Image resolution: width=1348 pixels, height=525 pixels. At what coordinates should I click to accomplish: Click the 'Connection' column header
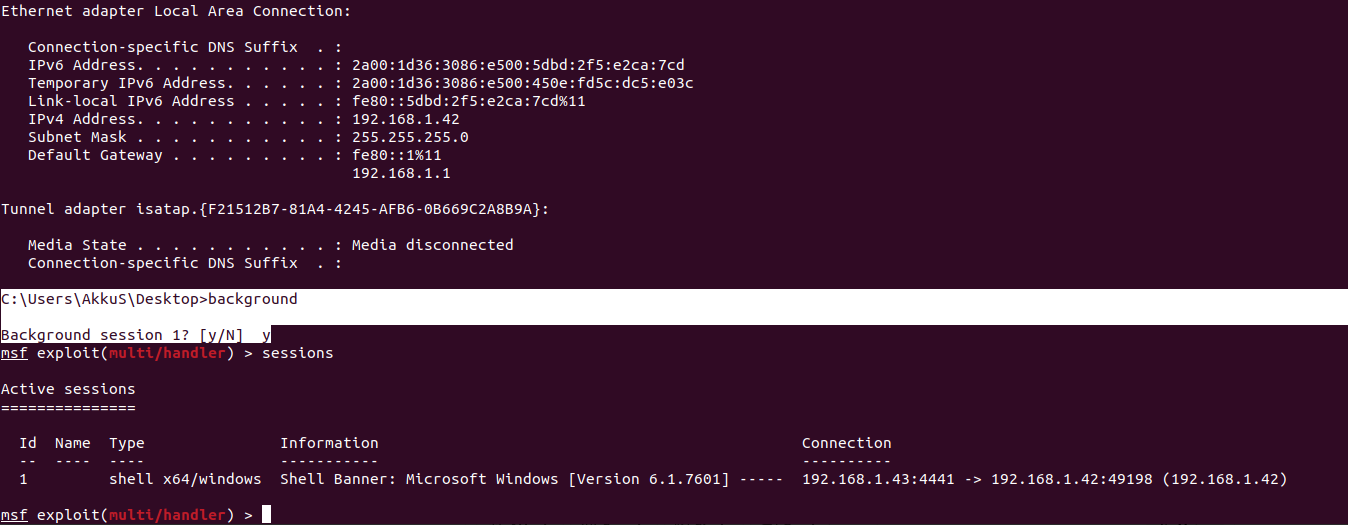(846, 443)
